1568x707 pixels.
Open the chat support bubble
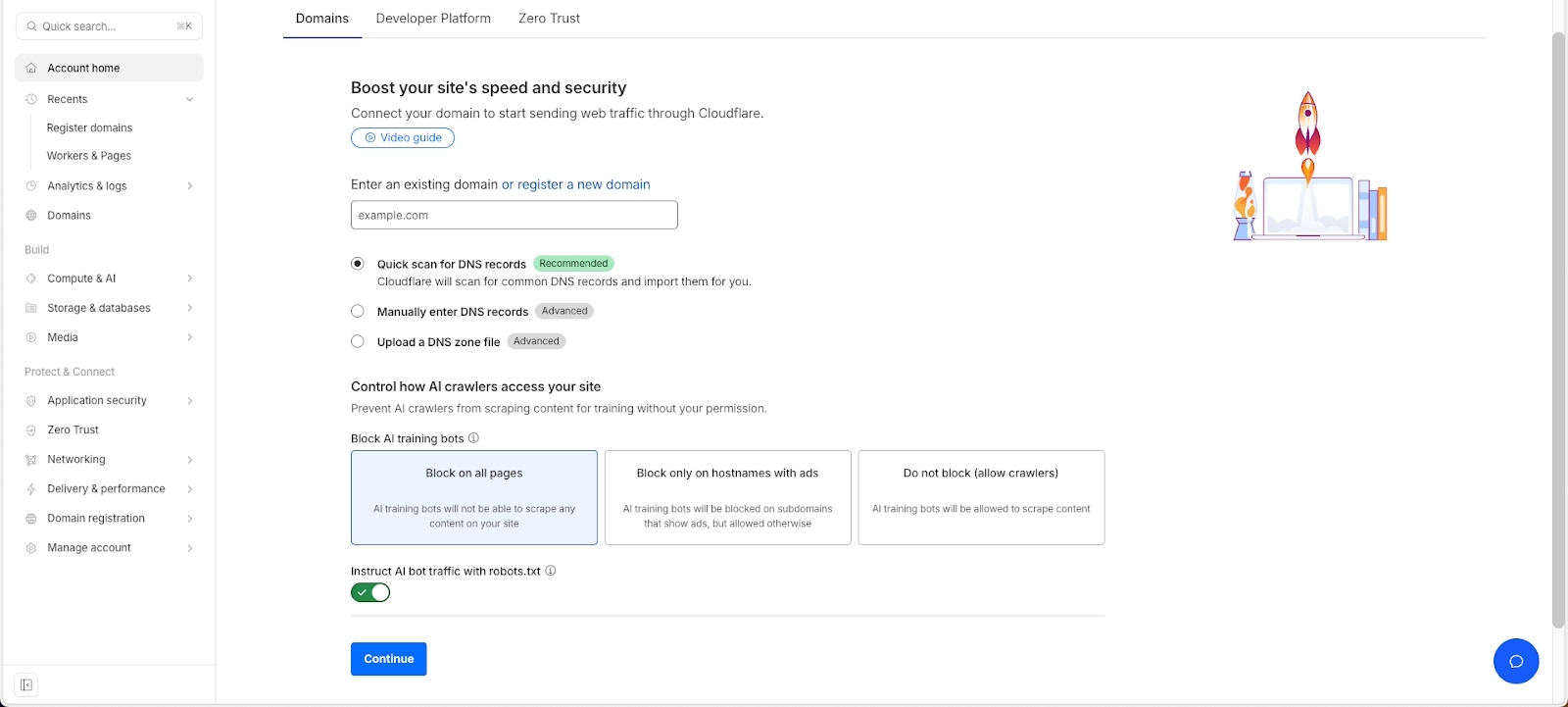pos(1516,661)
